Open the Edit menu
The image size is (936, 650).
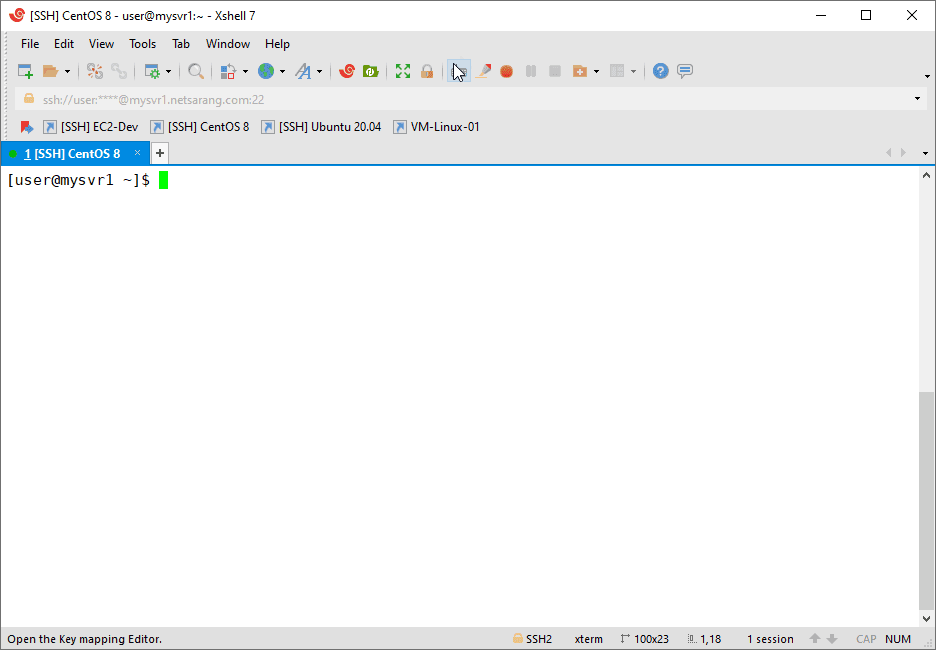click(x=64, y=44)
